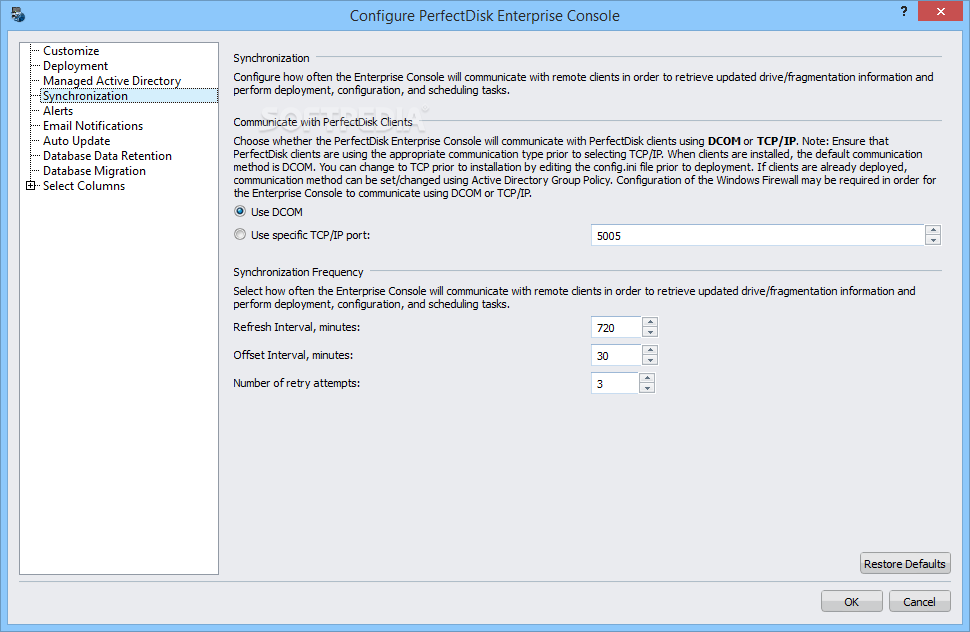Click the Offset Interval field showing 30
The height and width of the screenshot is (632, 970).
click(x=616, y=356)
